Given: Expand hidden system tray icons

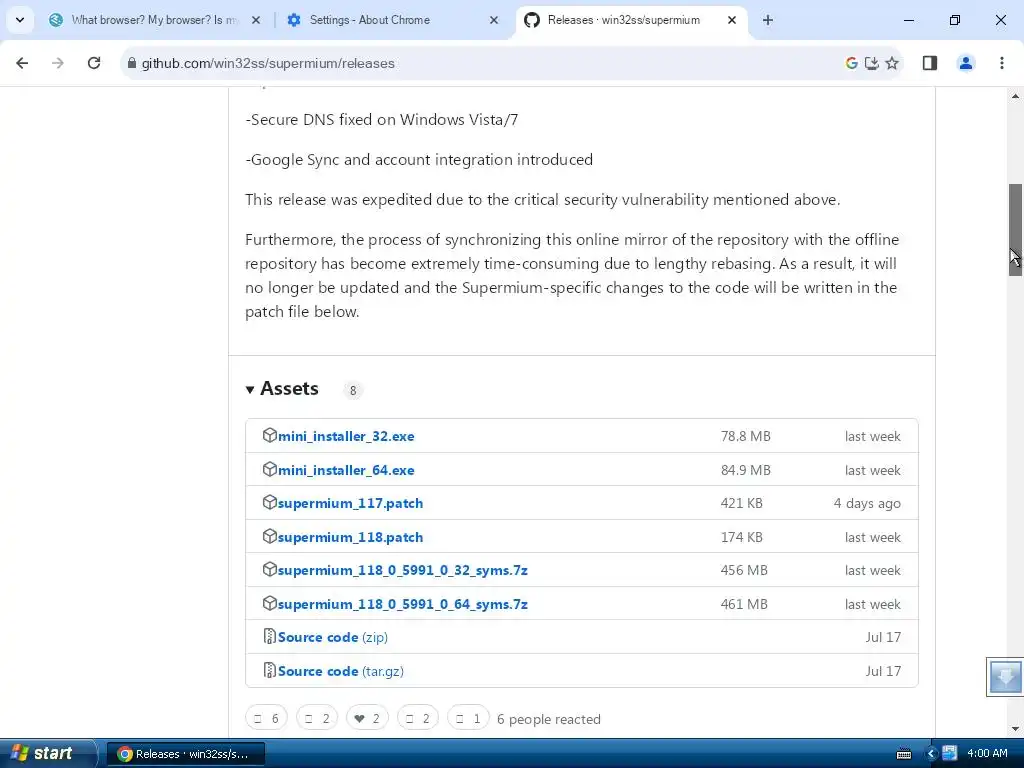Looking at the screenshot, I should point(931,754).
